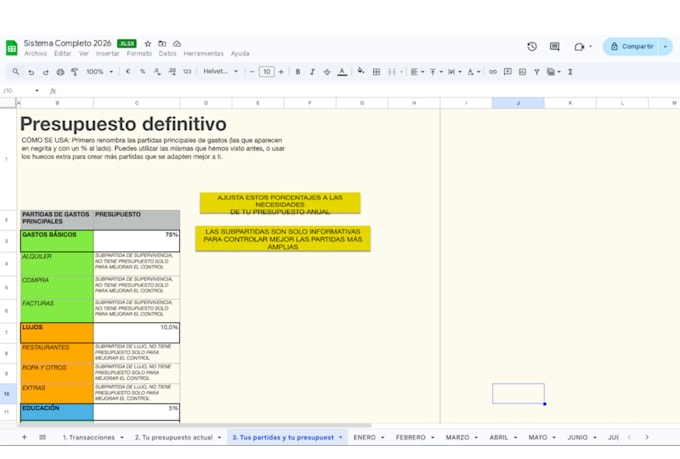
Task: Open version history clock icon
Action: click(x=532, y=46)
